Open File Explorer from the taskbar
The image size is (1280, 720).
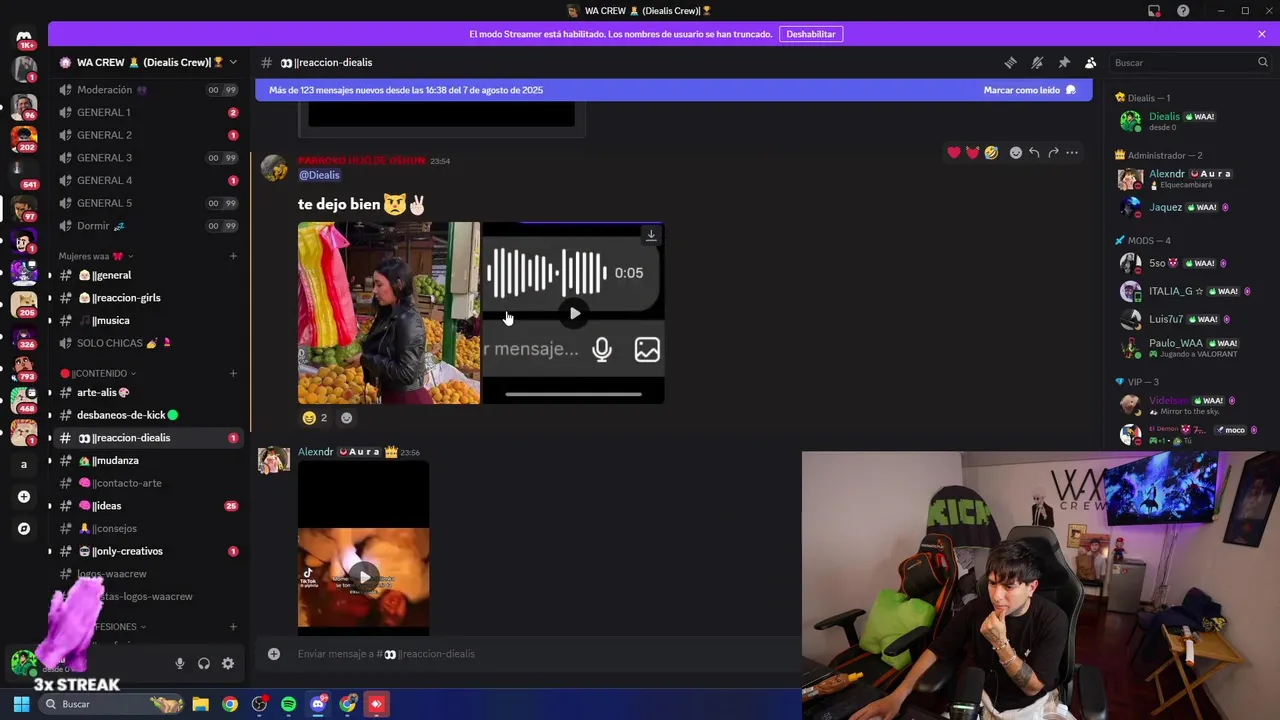click(x=200, y=704)
